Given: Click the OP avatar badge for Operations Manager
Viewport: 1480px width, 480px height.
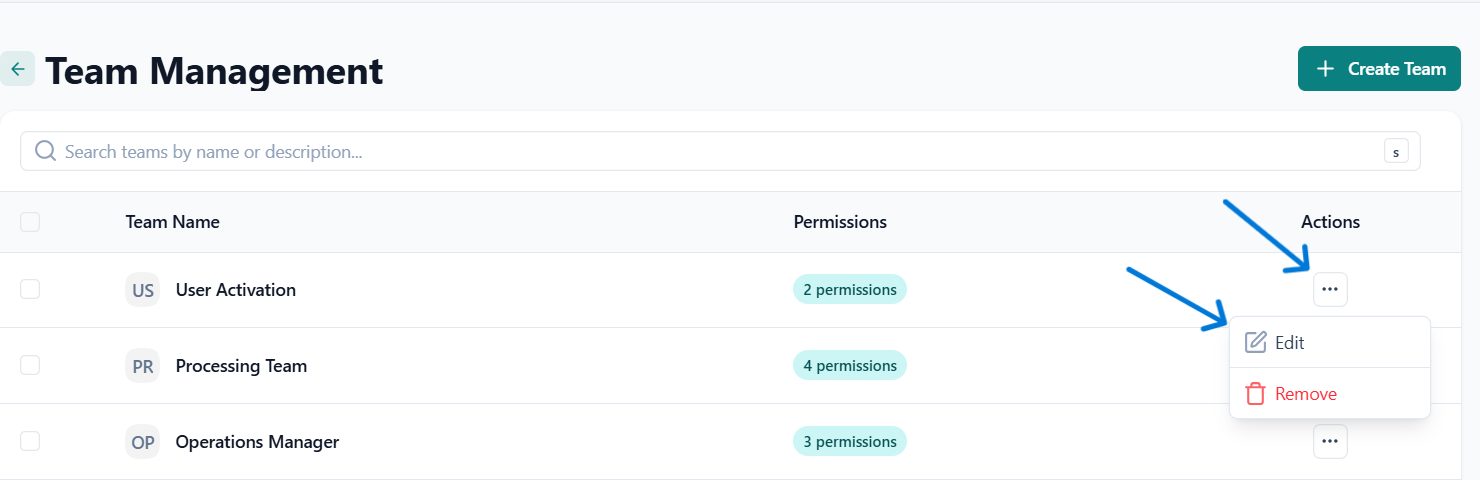Looking at the screenshot, I should tap(143, 442).
